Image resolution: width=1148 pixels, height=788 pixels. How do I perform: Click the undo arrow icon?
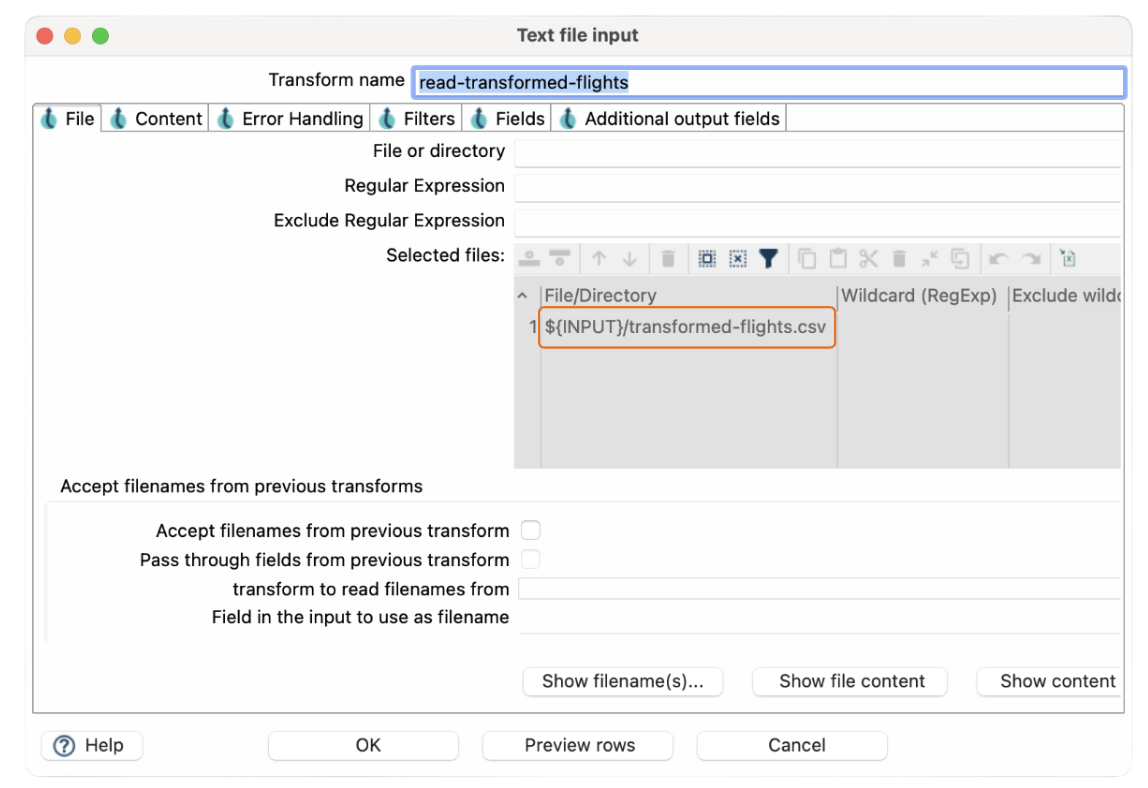[x=999, y=259]
